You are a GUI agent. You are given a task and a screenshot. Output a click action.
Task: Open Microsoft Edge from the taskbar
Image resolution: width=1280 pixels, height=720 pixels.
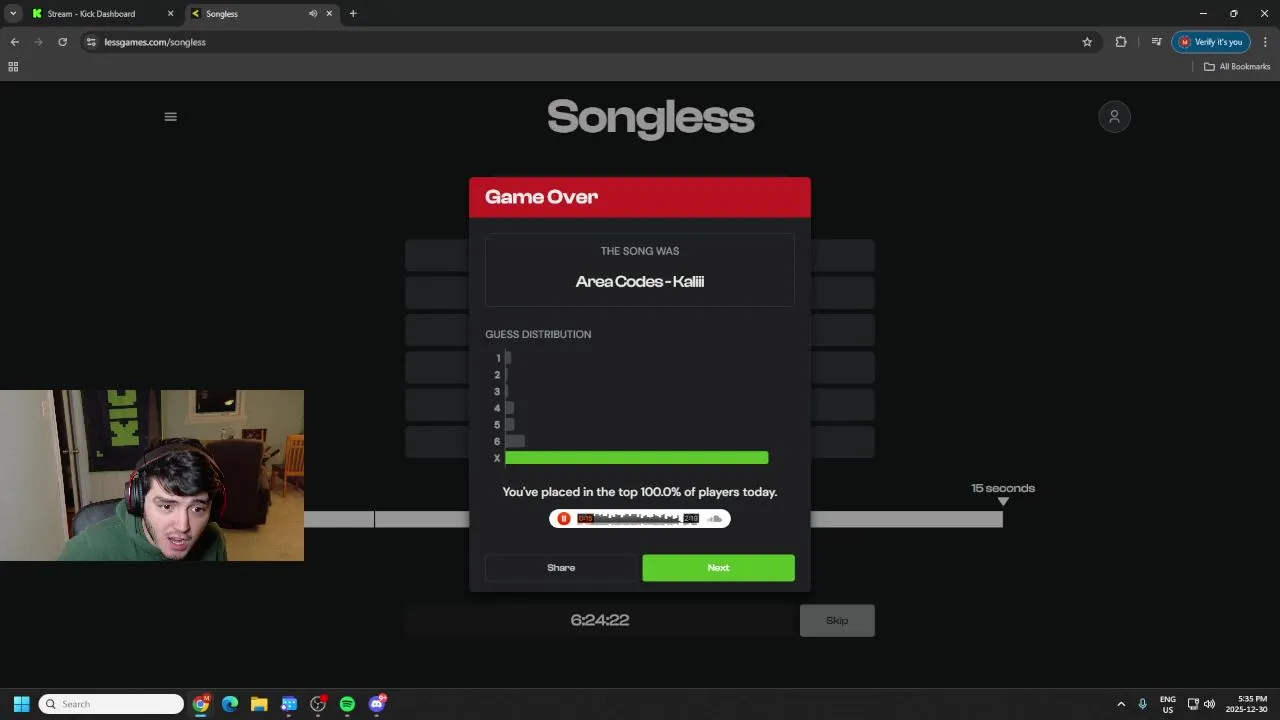click(230, 704)
